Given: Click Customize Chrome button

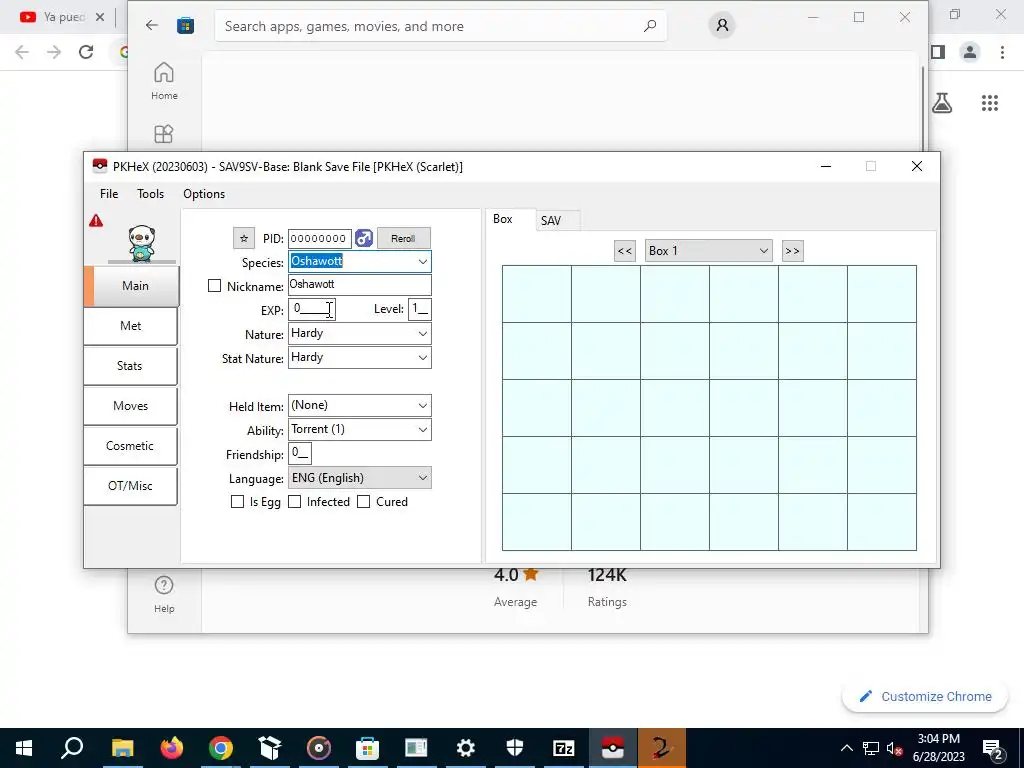Looking at the screenshot, I should click(x=925, y=696).
